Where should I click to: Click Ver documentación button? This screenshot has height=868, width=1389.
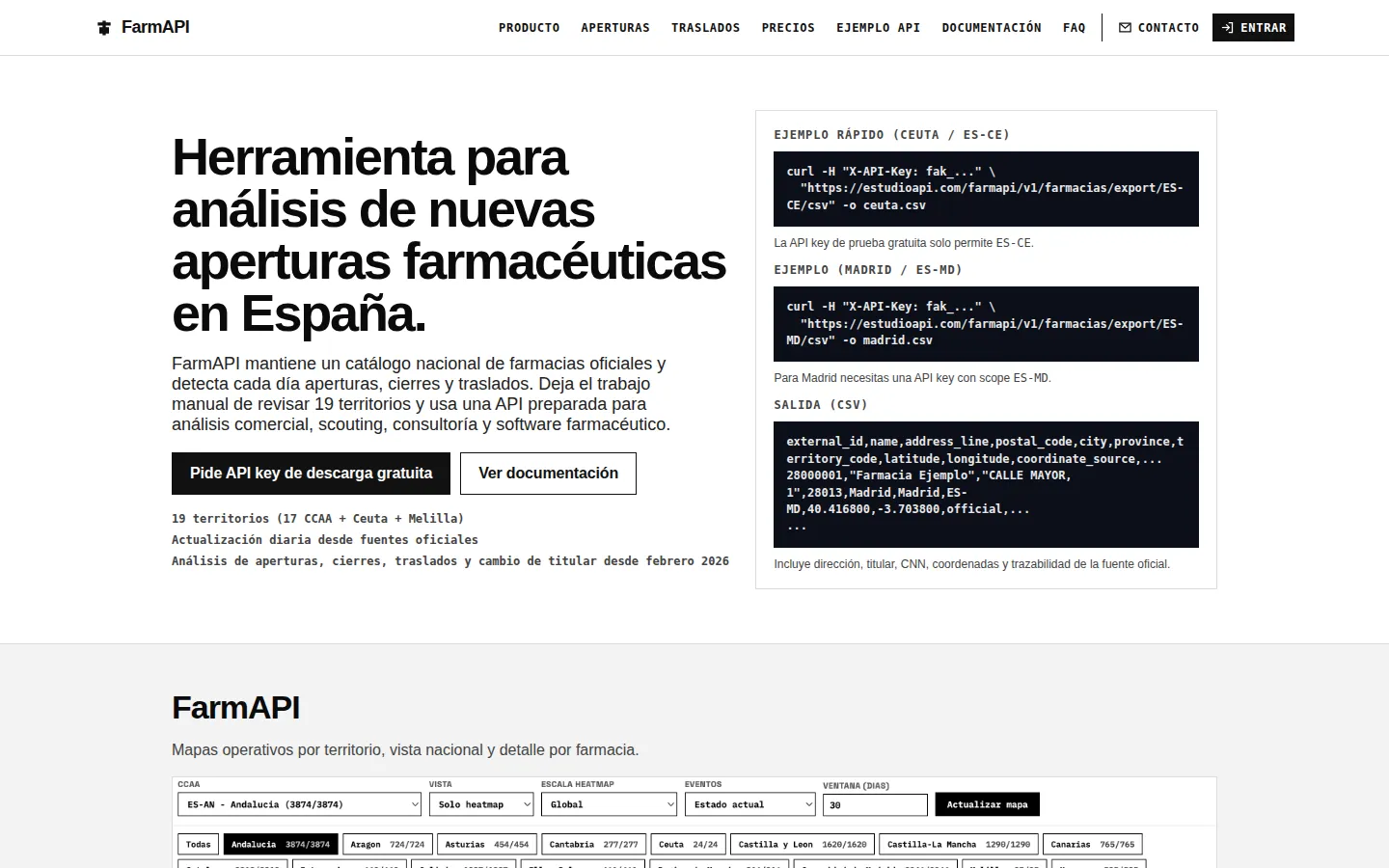tap(548, 474)
